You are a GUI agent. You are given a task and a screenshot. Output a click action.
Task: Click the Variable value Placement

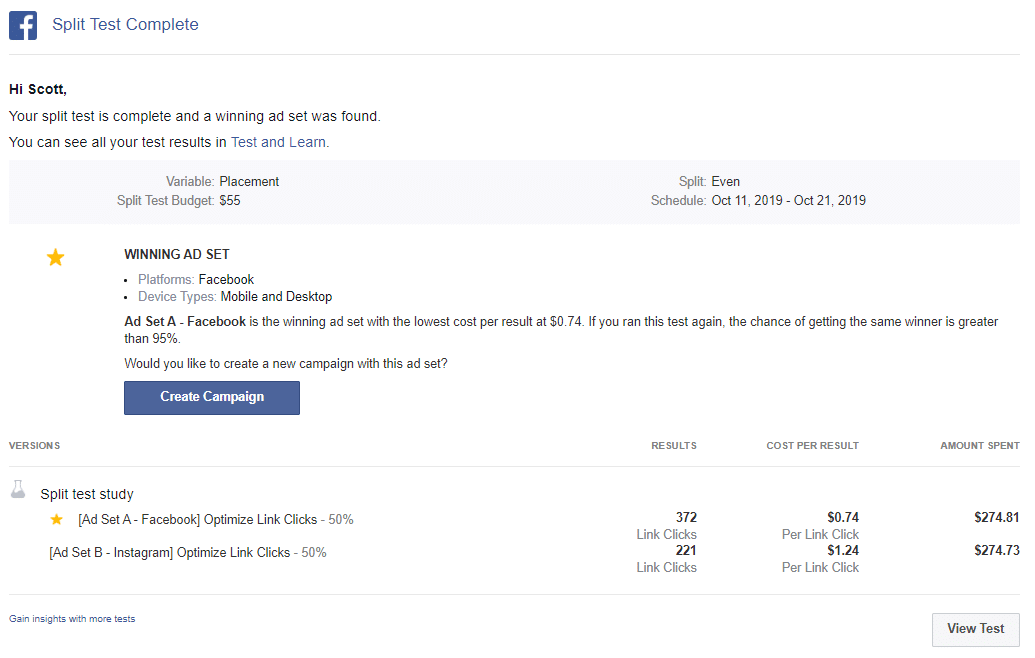tap(249, 181)
